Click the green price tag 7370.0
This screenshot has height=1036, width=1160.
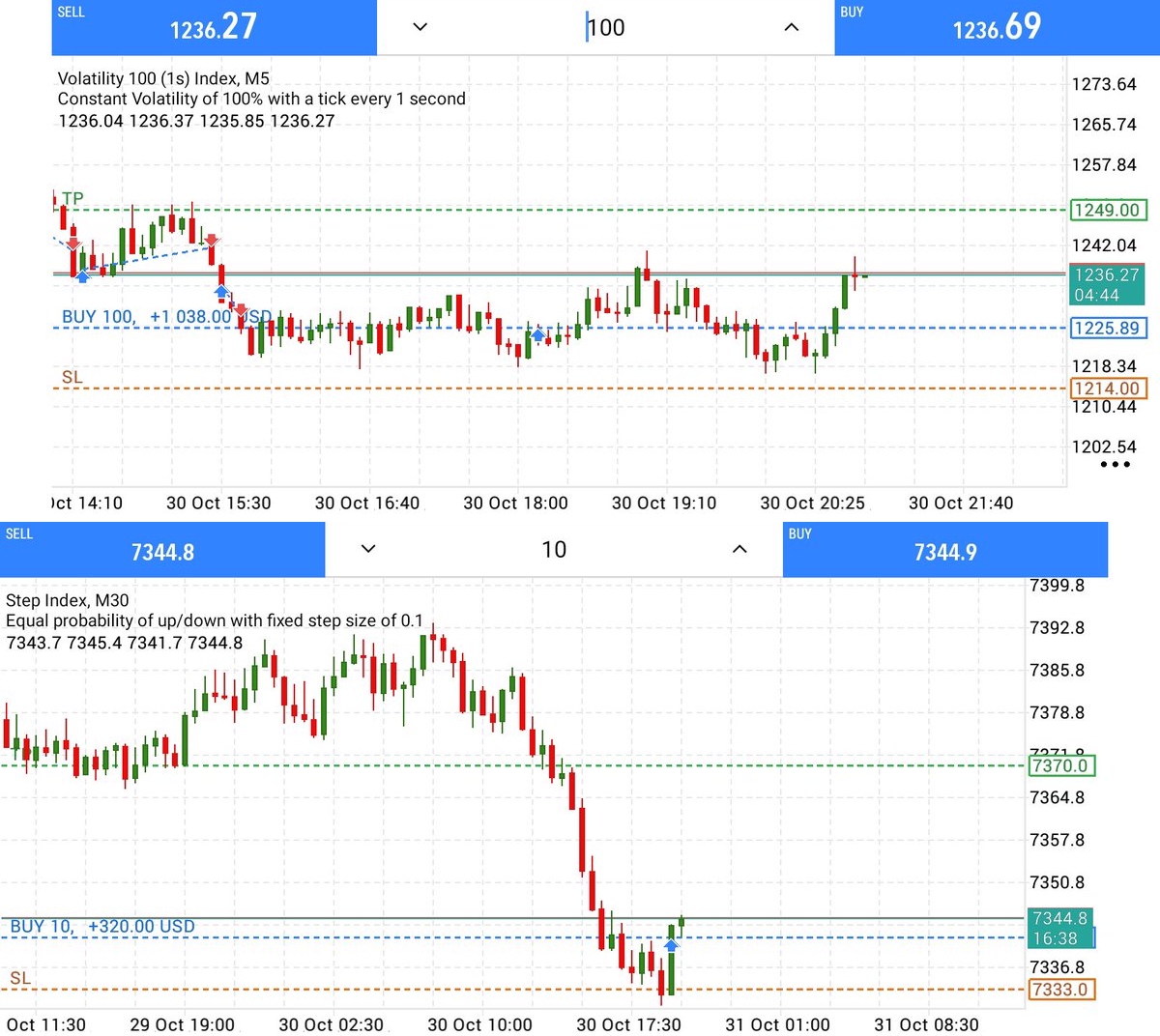click(x=1060, y=766)
